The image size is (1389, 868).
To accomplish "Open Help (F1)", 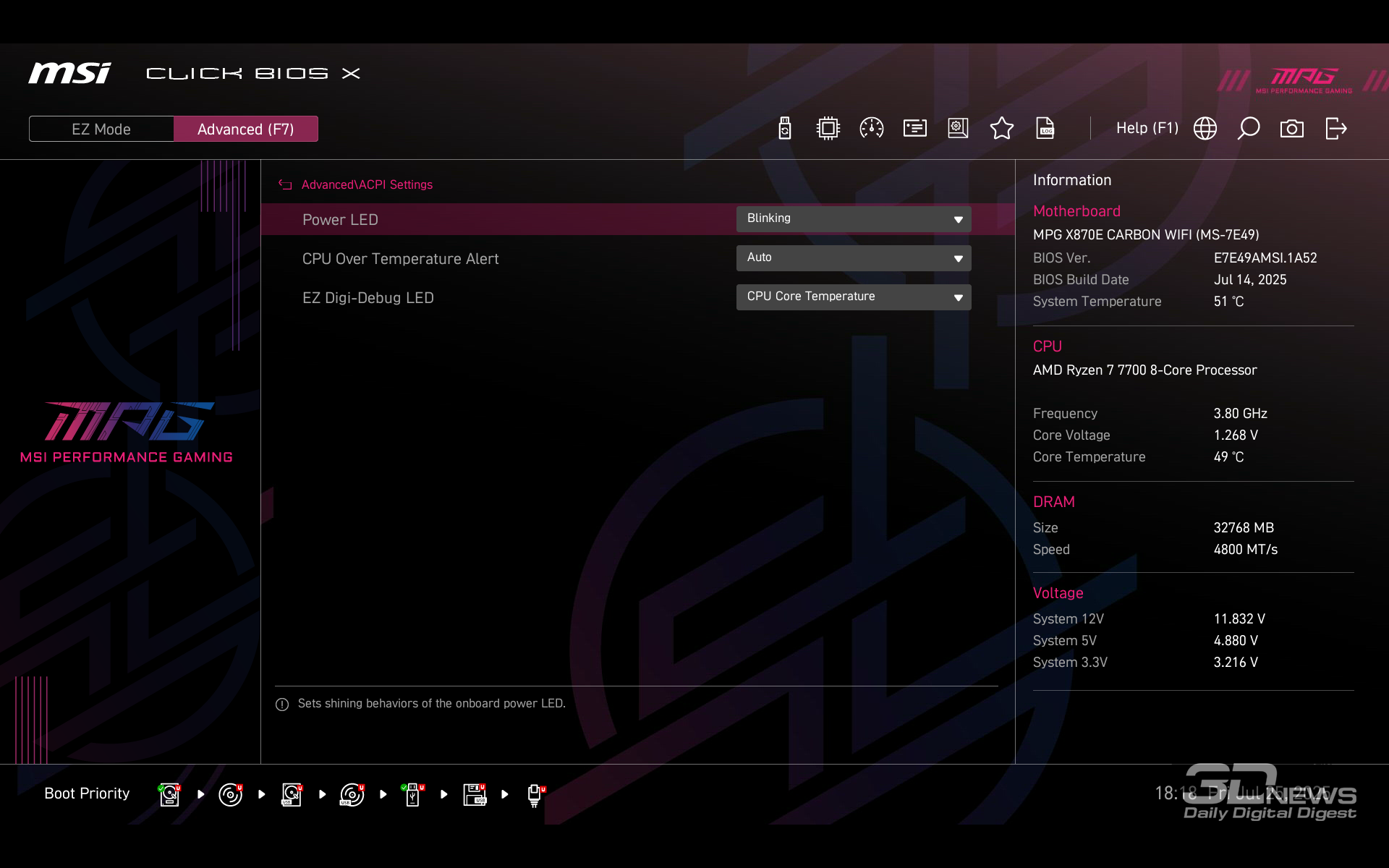I will (x=1147, y=128).
